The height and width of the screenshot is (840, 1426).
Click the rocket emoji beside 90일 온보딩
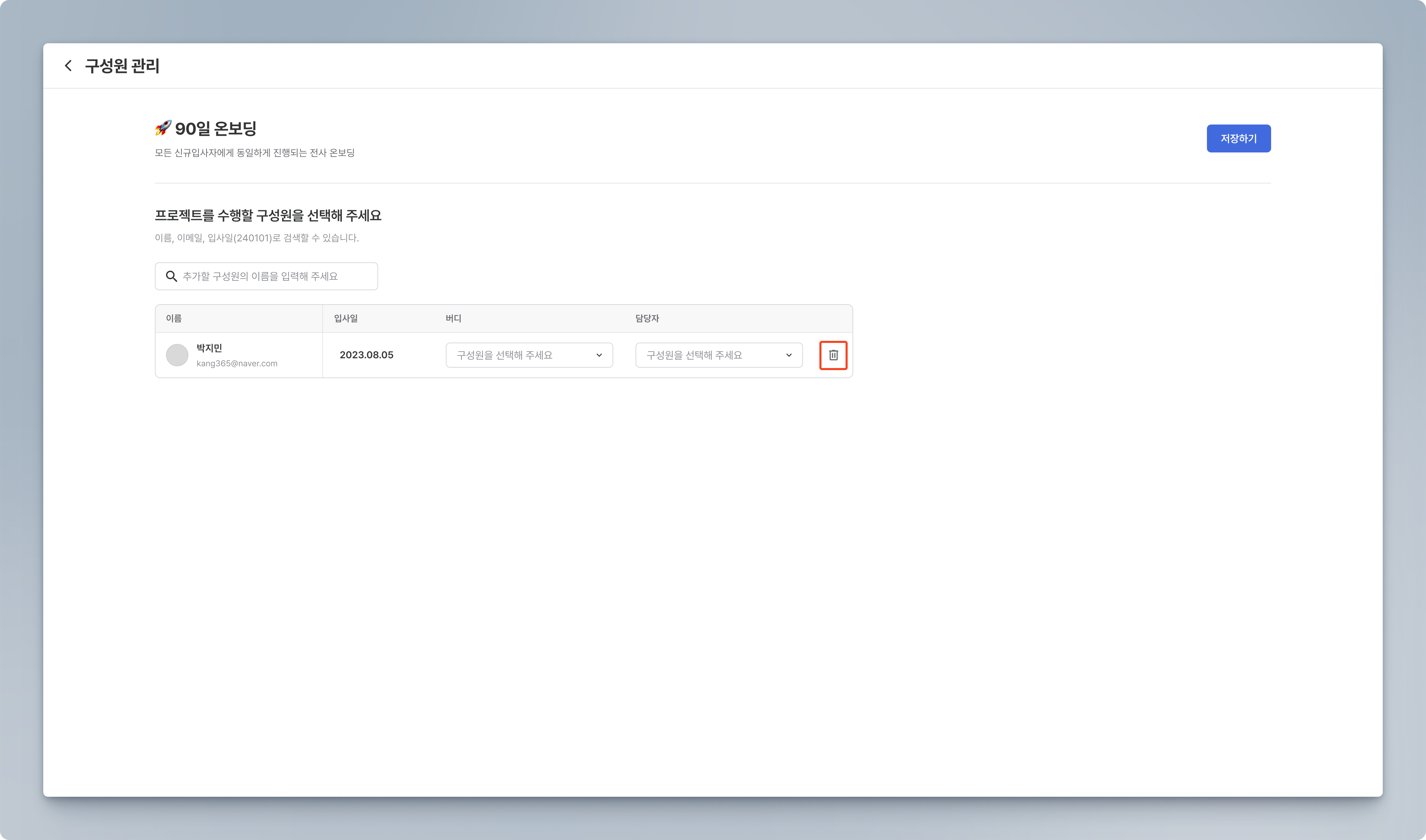coord(163,128)
